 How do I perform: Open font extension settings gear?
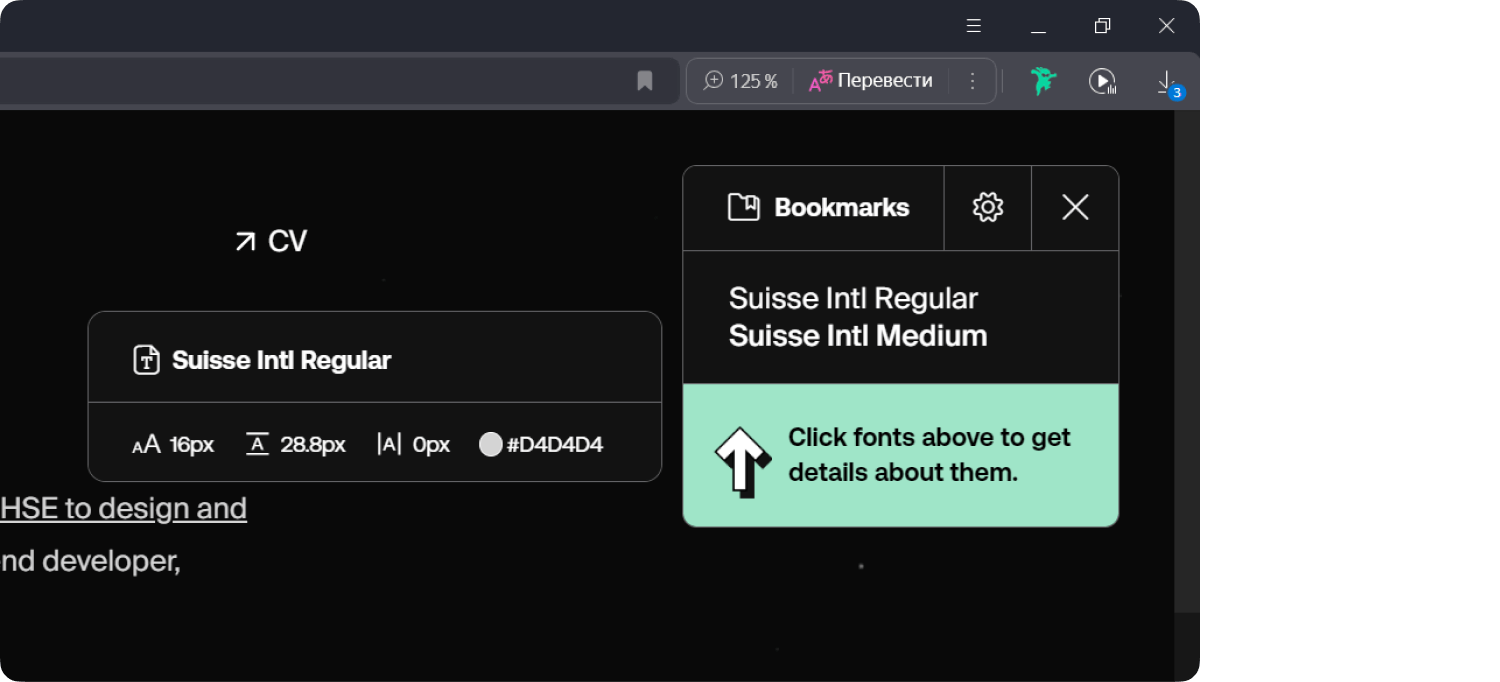click(x=987, y=207)
